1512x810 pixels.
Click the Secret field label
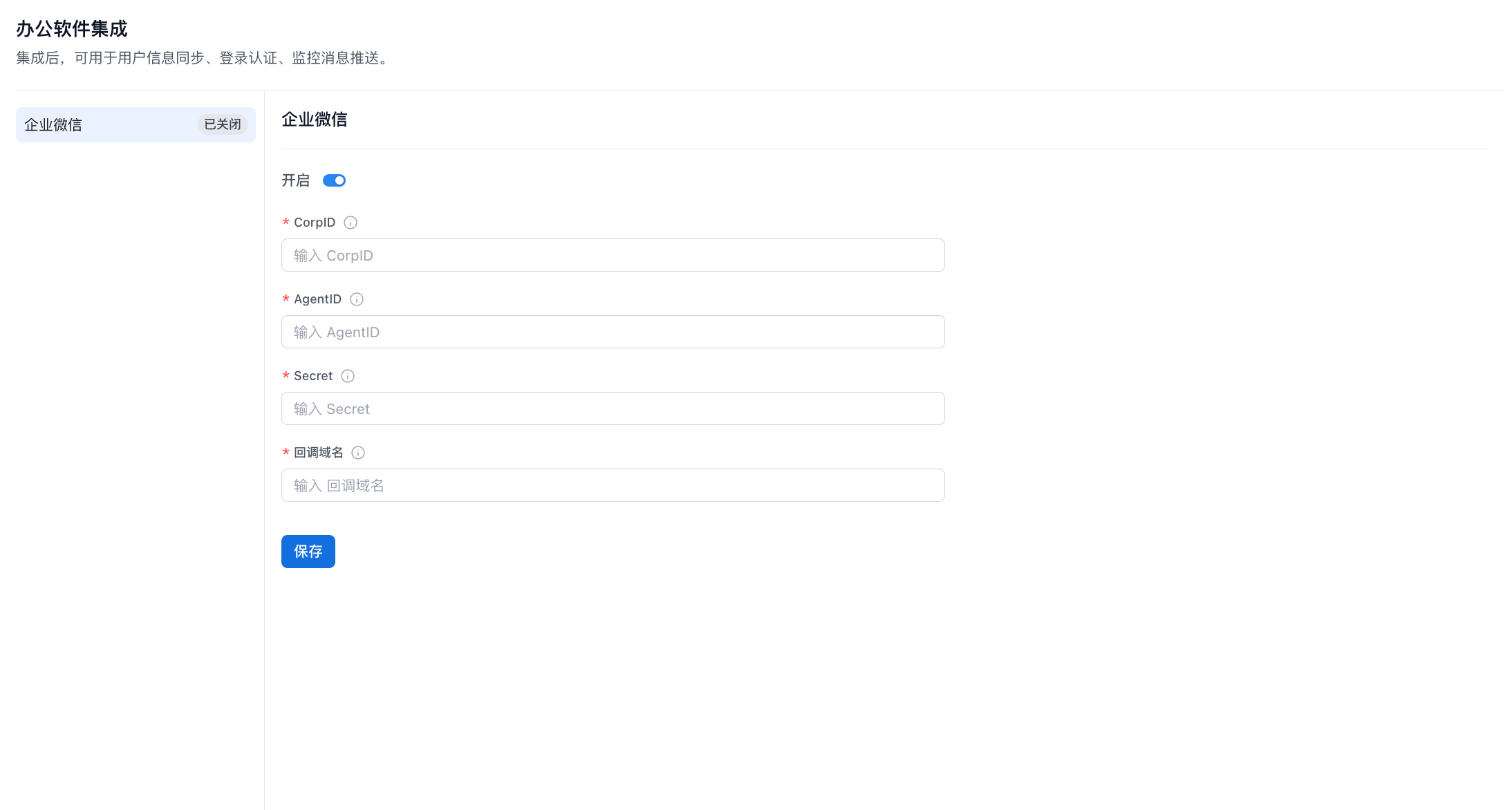click(x=313, y=376)
